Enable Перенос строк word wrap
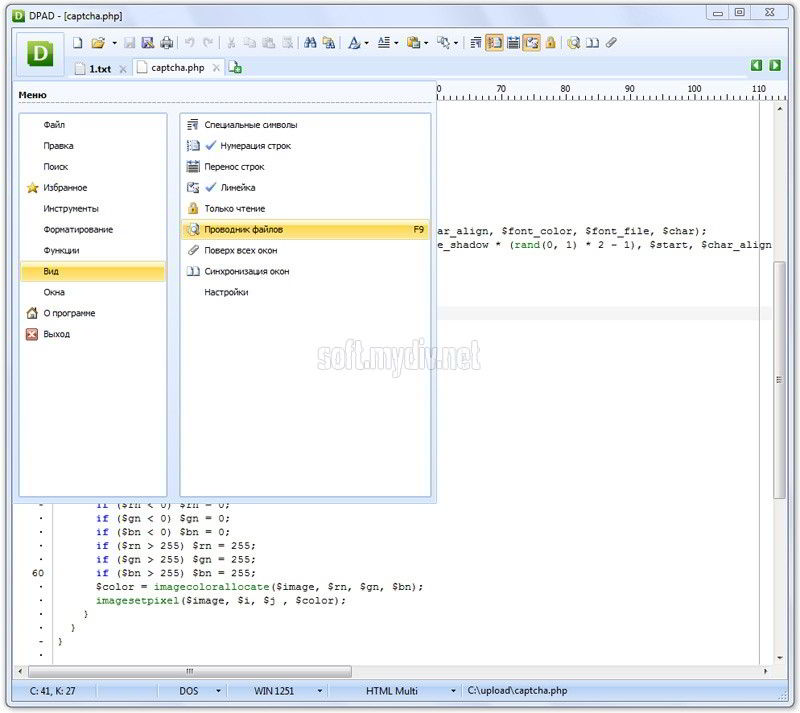This screenshot has height=713, width=800. point(234,167)
